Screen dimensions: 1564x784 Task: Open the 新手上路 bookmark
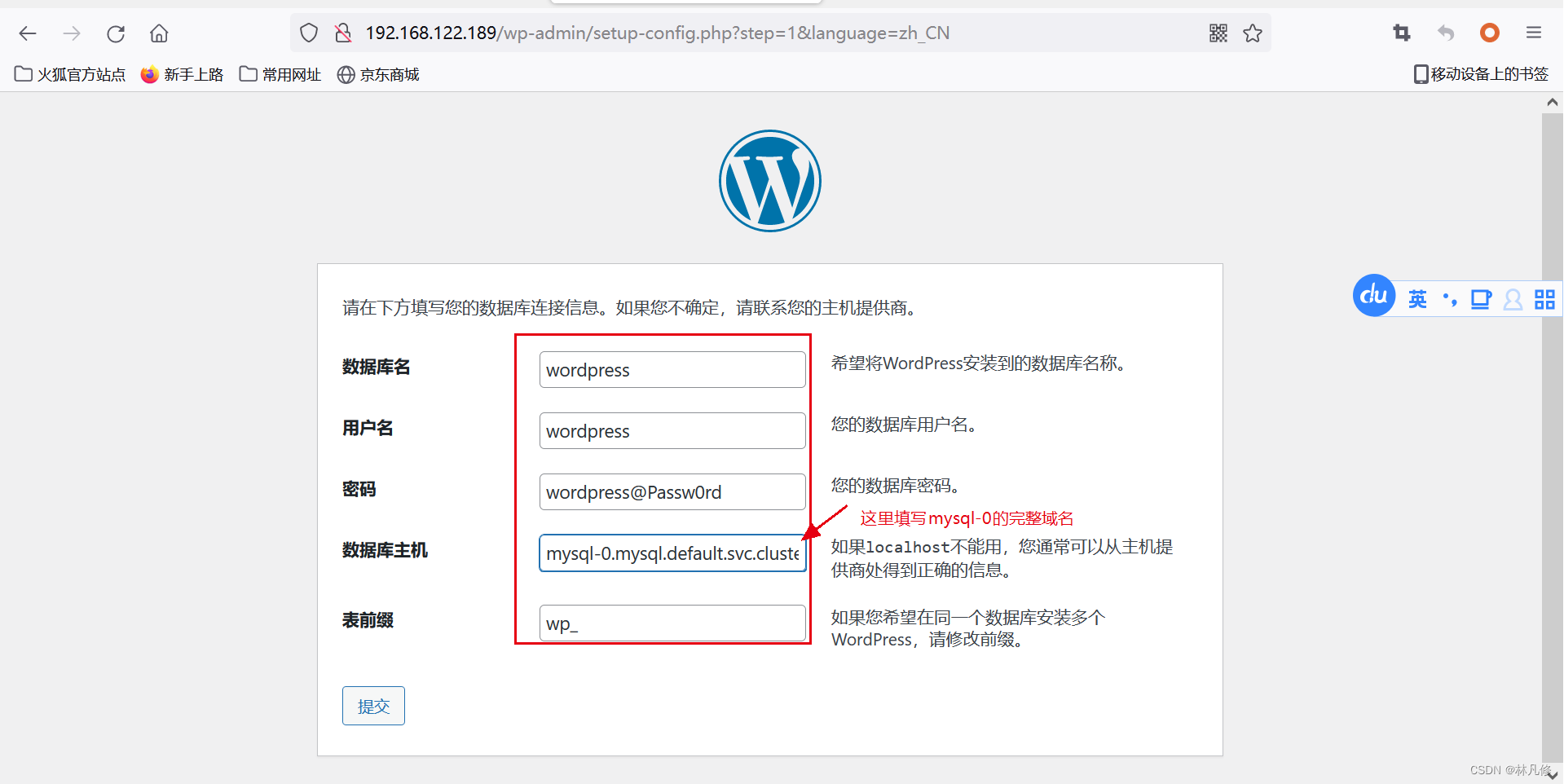coord(182,75)
